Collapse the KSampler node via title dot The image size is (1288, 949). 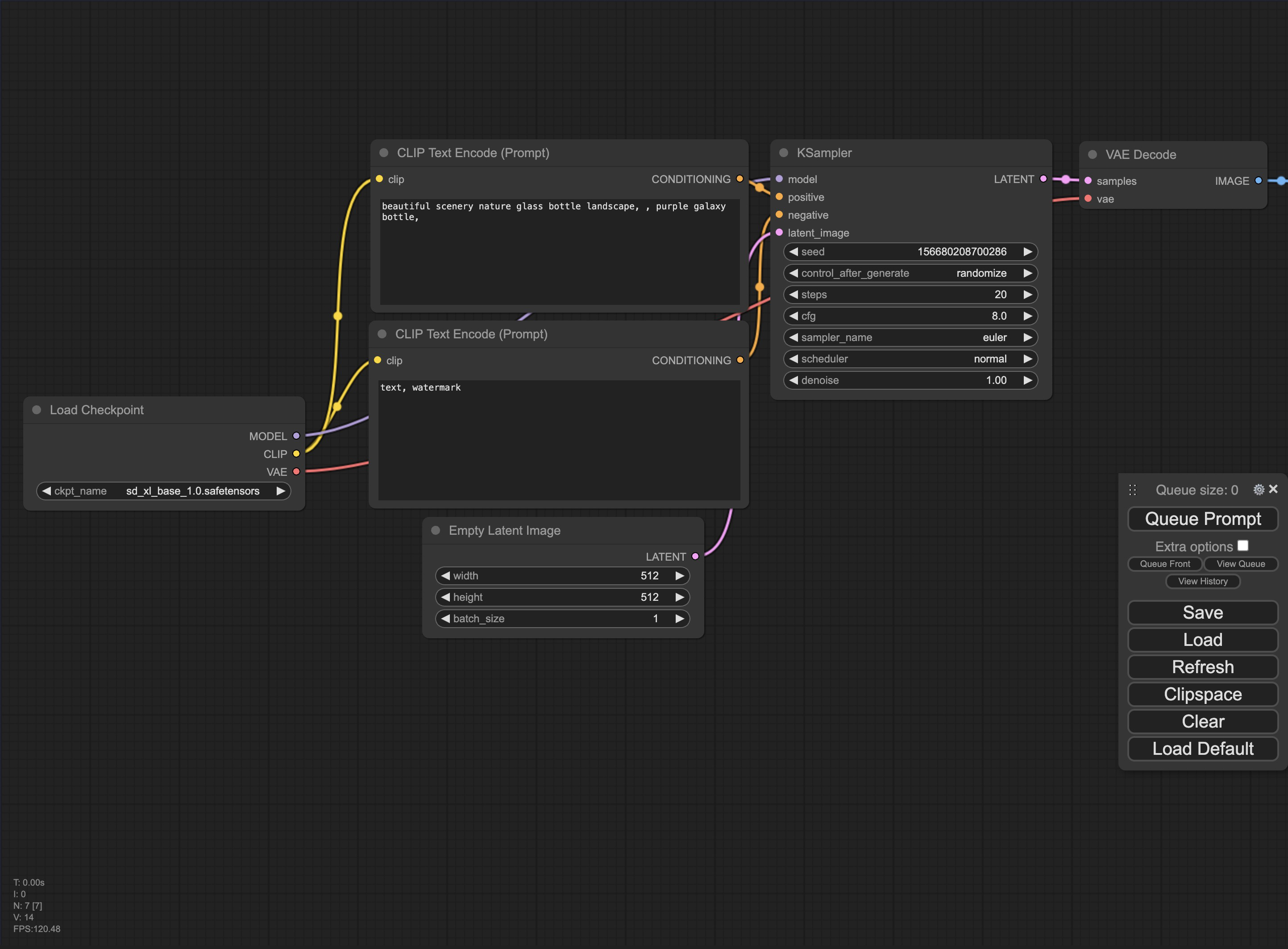783,153
